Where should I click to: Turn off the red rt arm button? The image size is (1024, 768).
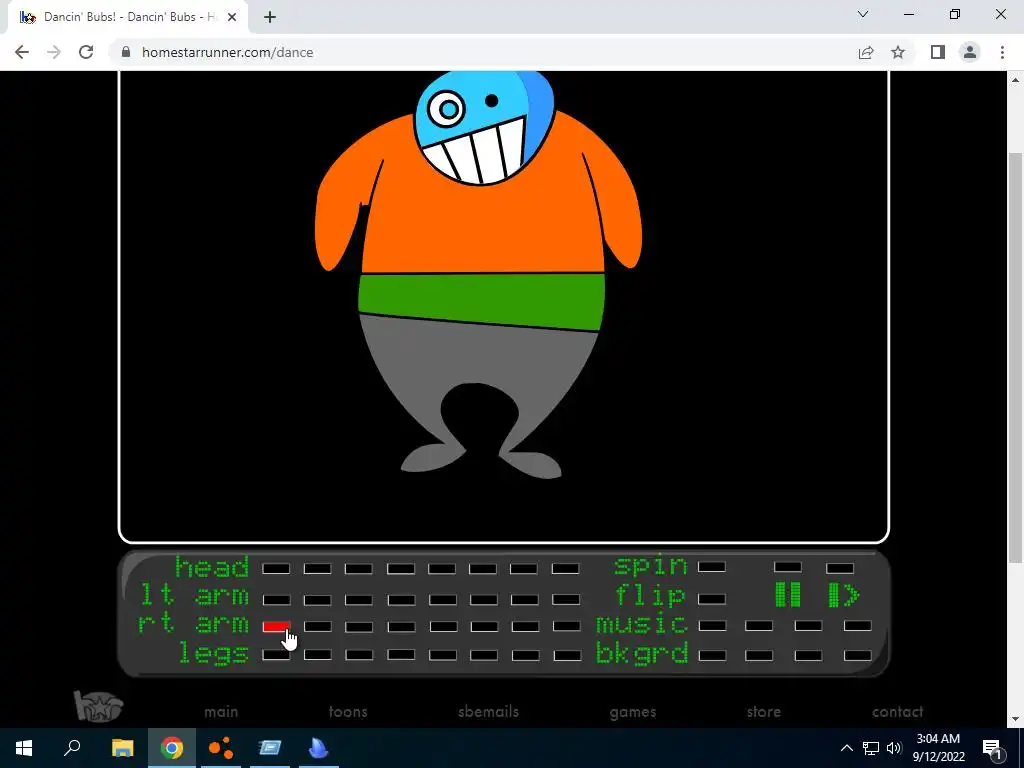point(276,626)
